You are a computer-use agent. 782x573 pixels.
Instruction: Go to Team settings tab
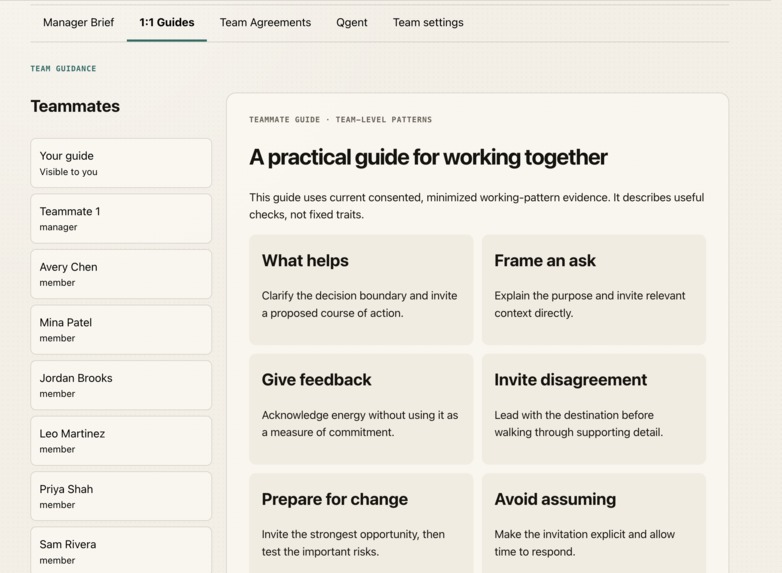428,22
